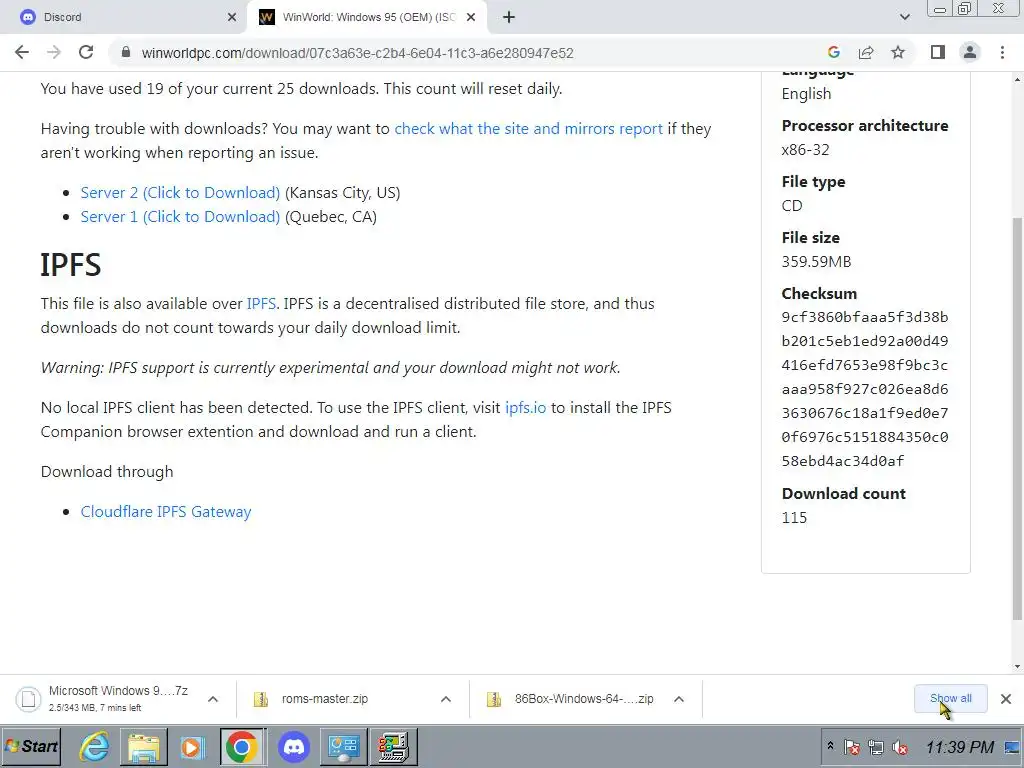The width and height of the screenshot is (1024, 768).
Task: Click the Google icon in address bar
Action: click(x=833, y=52)
